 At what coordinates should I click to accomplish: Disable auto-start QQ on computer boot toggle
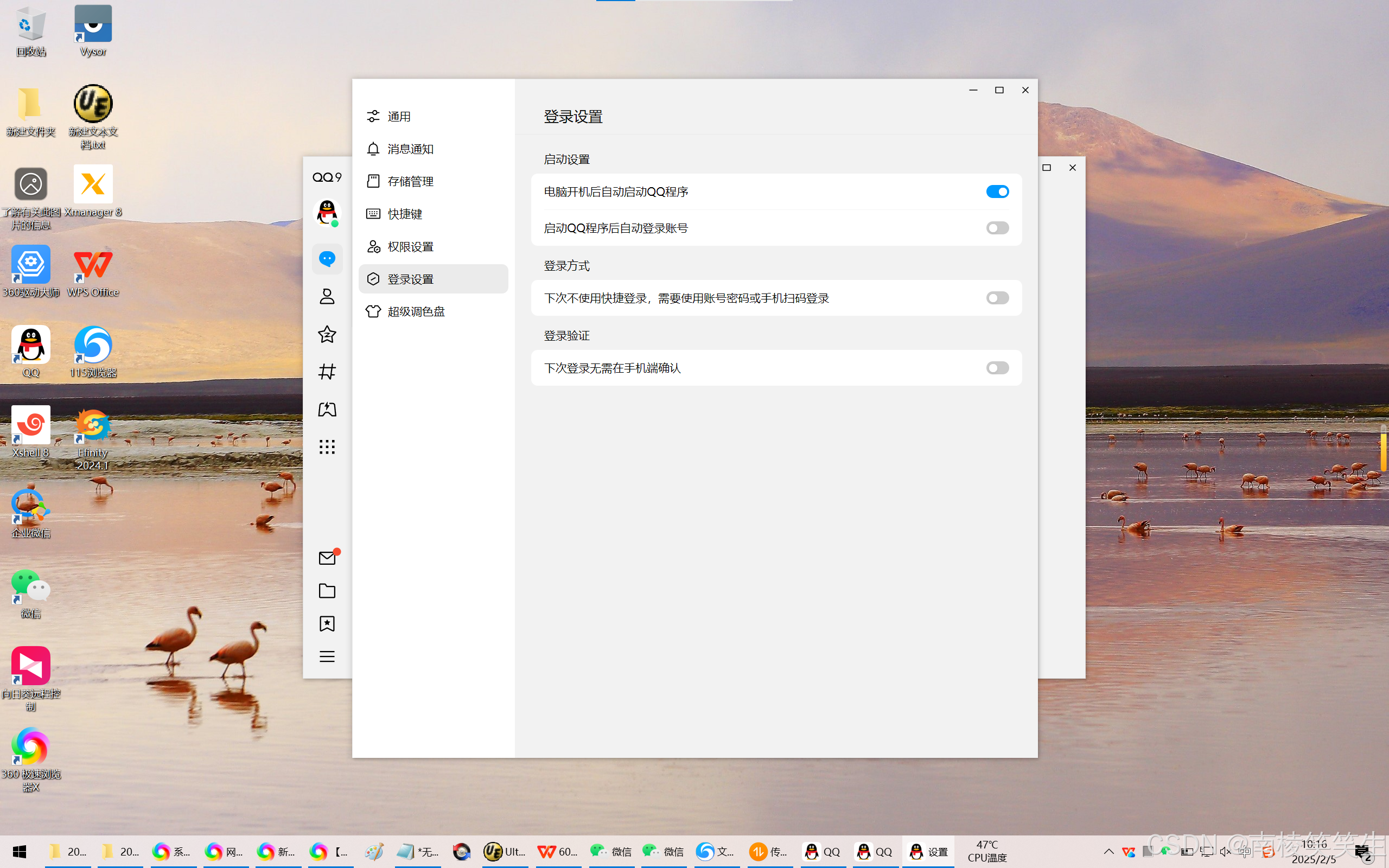[x=997, y=192]
